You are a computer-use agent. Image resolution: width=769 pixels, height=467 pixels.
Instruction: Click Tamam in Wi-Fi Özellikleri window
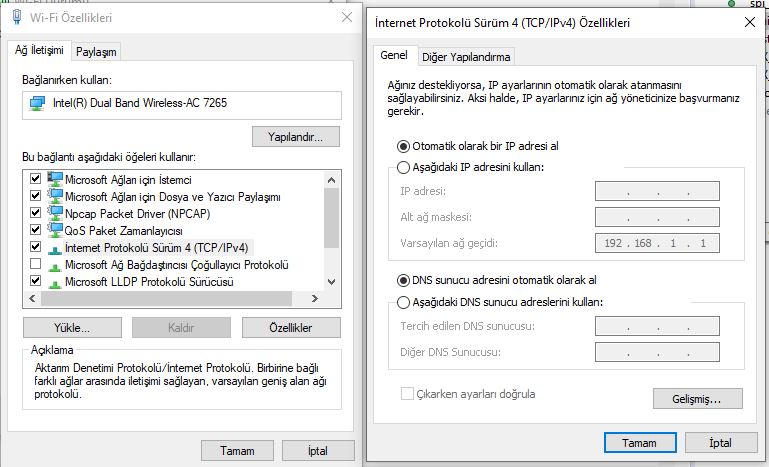click(x=237, y=451)
